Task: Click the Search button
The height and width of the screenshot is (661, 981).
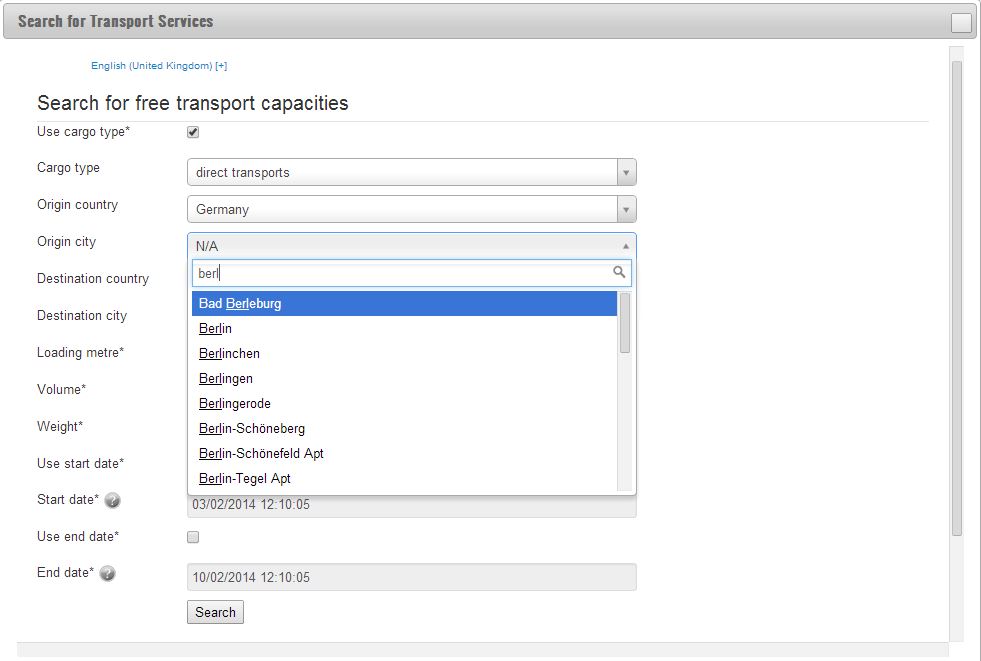Action: click(215, 612)
